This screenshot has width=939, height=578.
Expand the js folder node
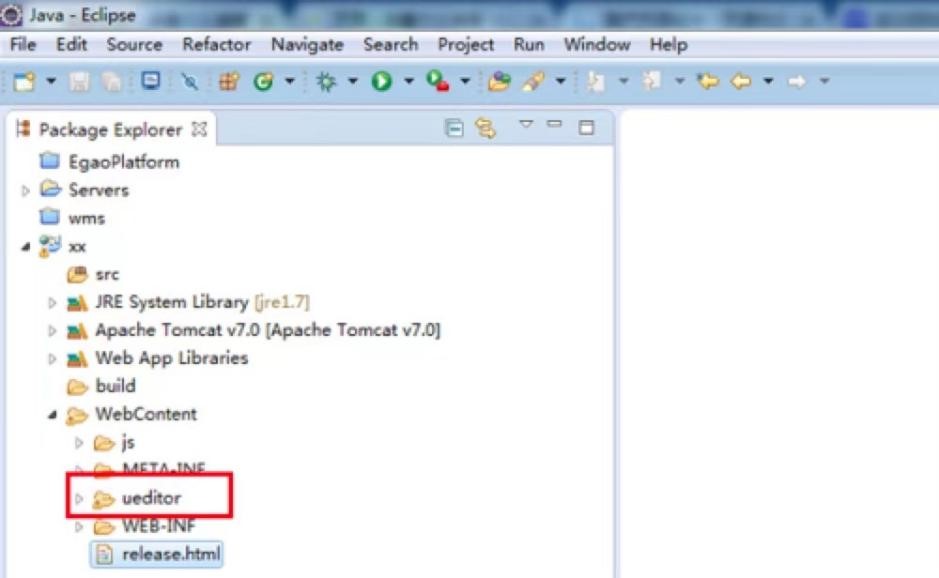pos(78,443)
